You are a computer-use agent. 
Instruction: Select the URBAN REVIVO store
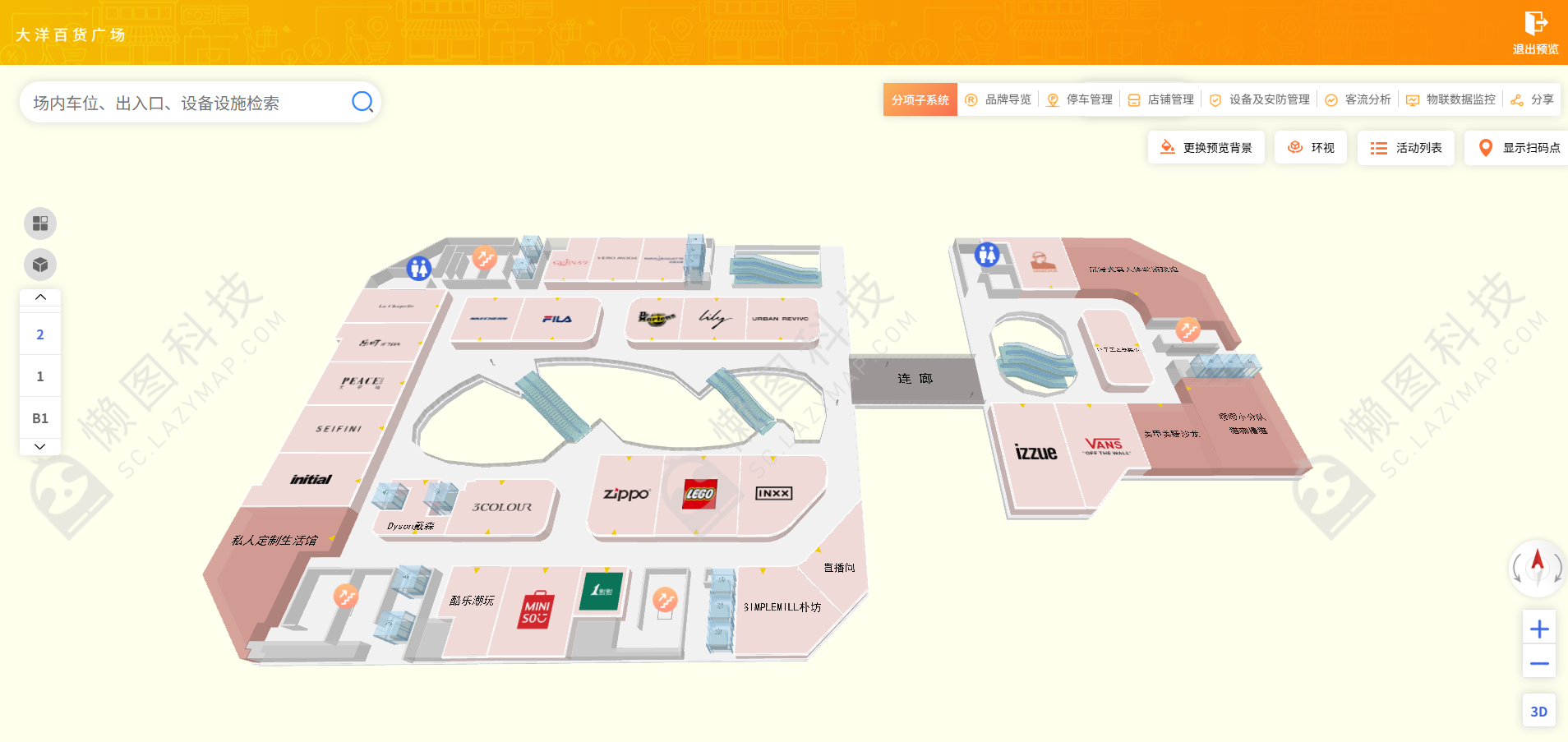pos(780,319)
